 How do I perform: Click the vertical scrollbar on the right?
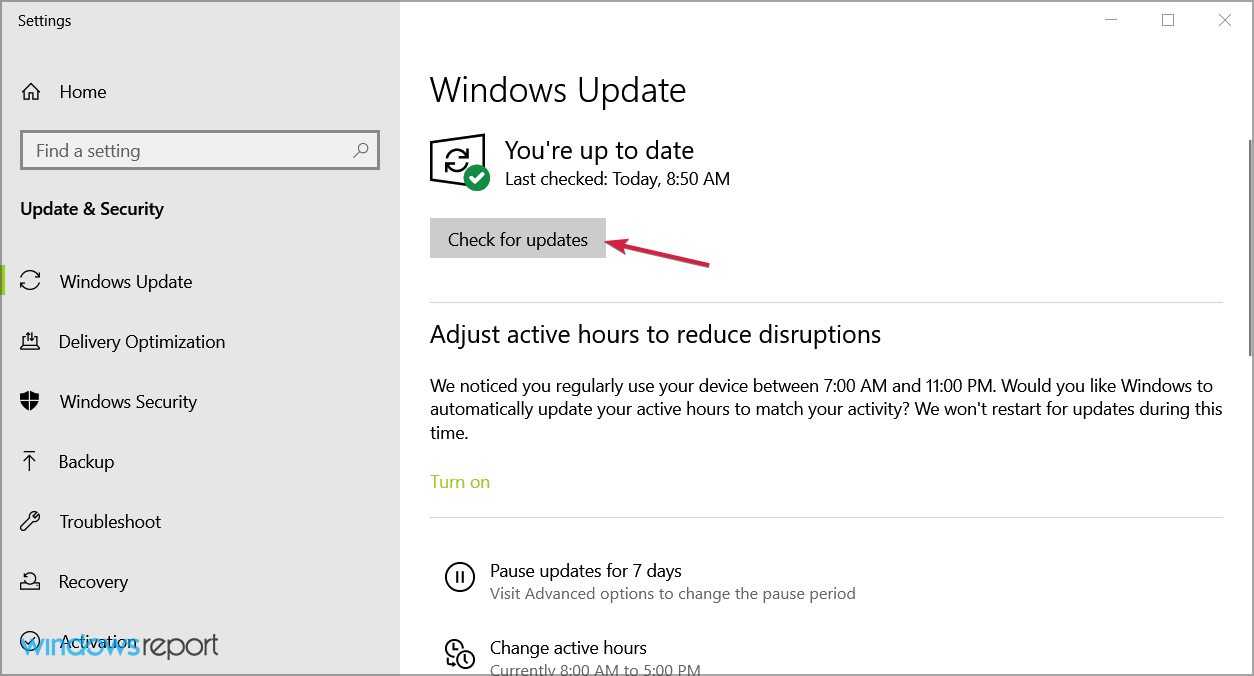pos(1248,247)
